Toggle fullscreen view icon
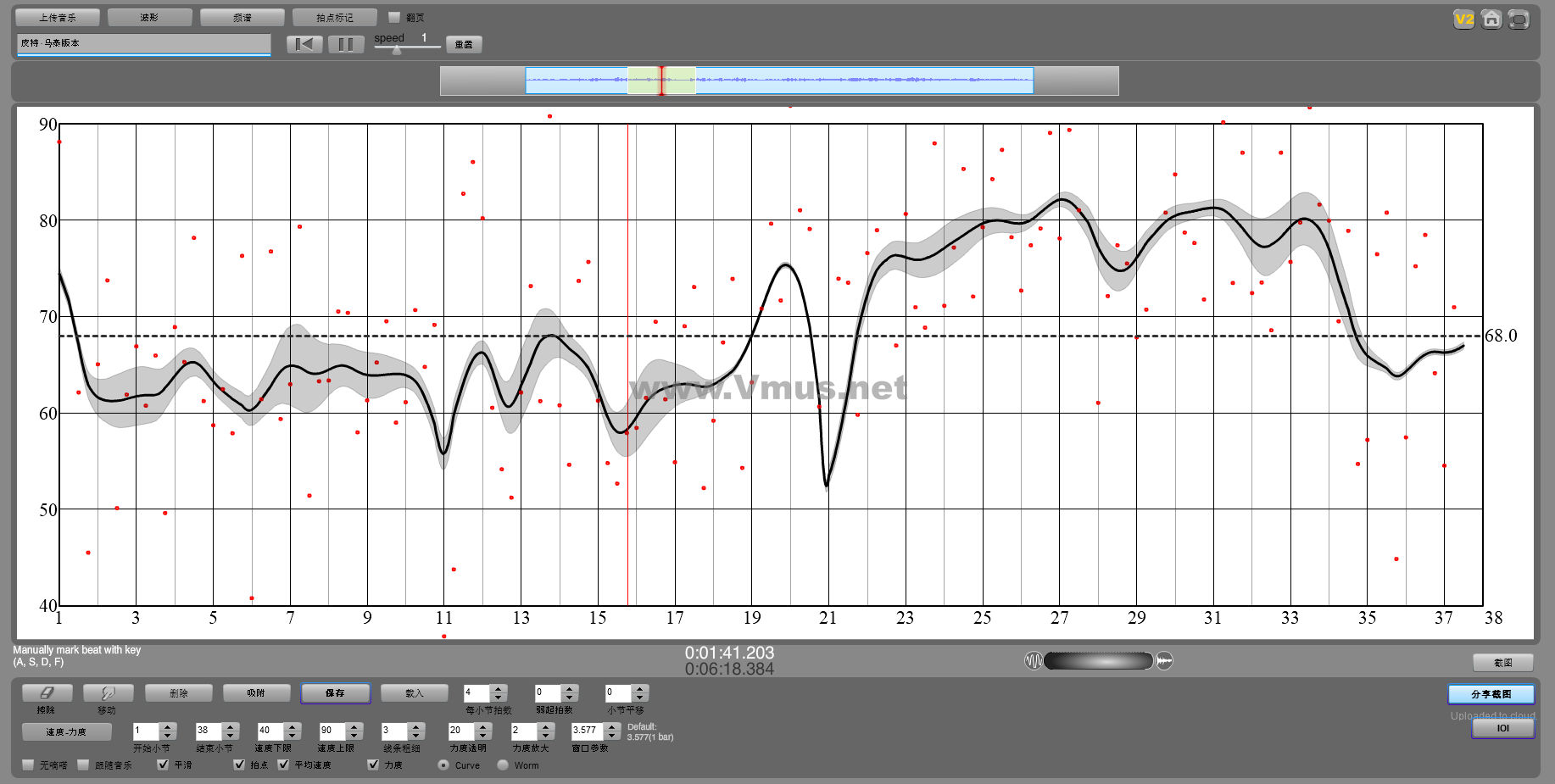This screenshot has width=1555, height=784. pyautogui.click(x=1519, y=19)
